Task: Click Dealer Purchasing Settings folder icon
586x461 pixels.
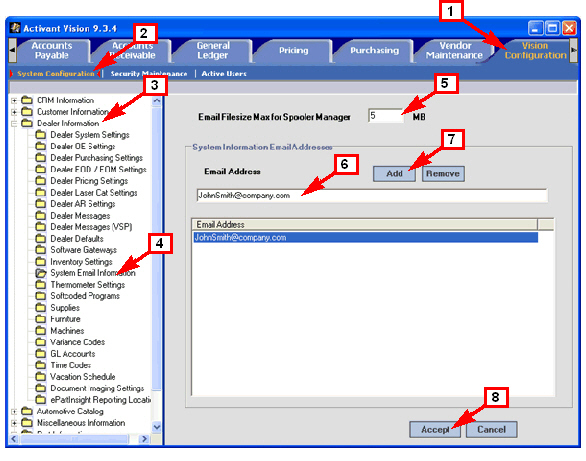Action: tap(41, 158)
